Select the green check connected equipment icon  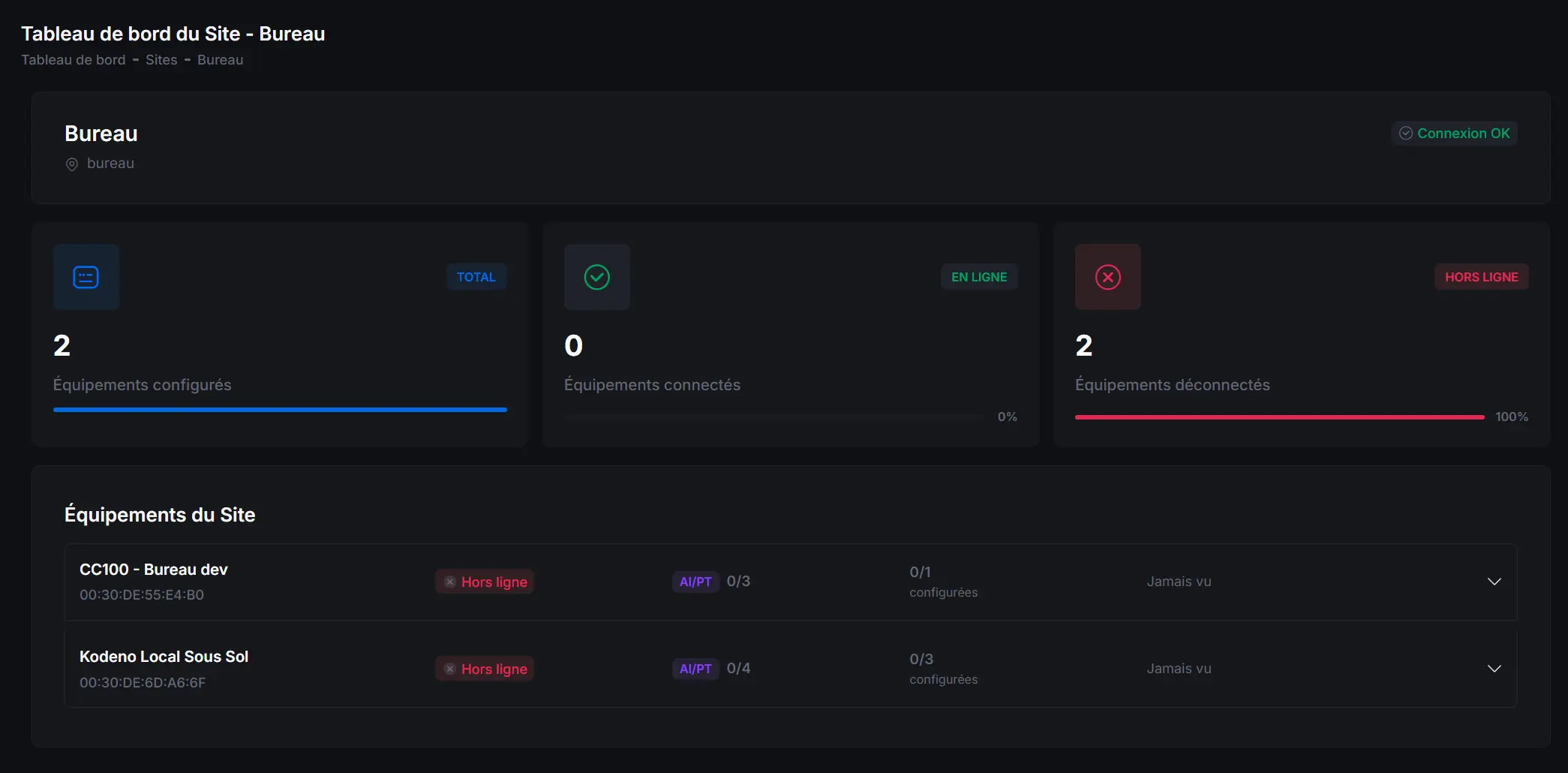(x=596, y=277)
